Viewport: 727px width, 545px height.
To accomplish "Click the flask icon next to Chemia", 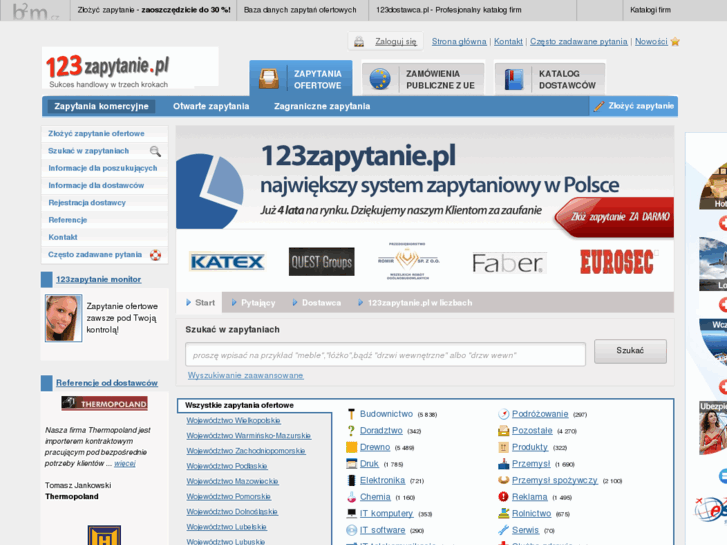I will click(x=351, y=497).
